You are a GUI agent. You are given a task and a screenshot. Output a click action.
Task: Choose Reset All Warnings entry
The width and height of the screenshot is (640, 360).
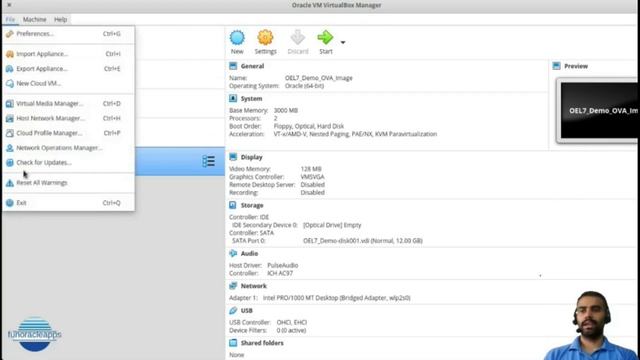coord(68,183)
